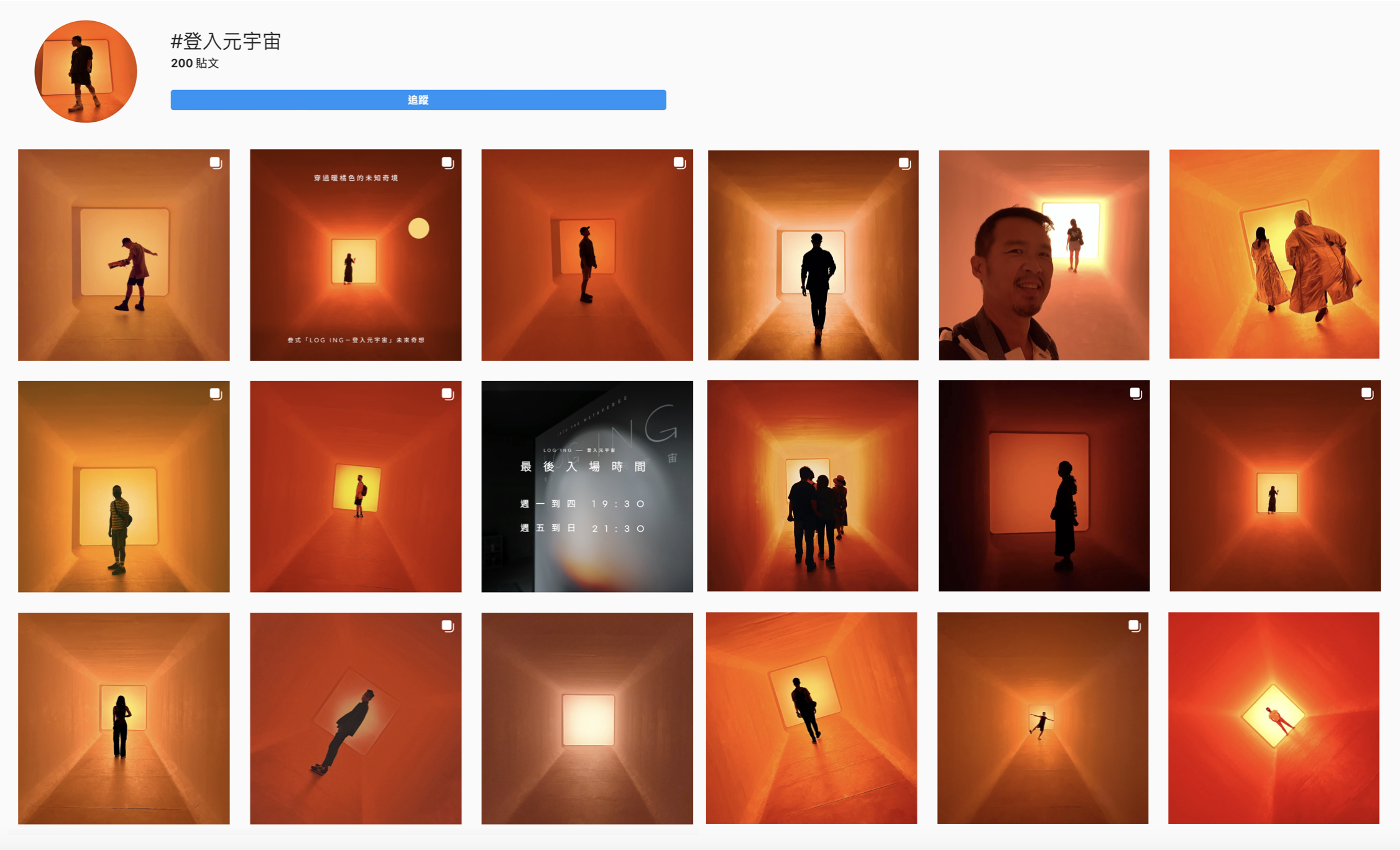This screenshot has width=1400, height=850.
Task: Click the #登入元宇宙 hashtag title
Action: pyautogui.click(x=226, y=42)
